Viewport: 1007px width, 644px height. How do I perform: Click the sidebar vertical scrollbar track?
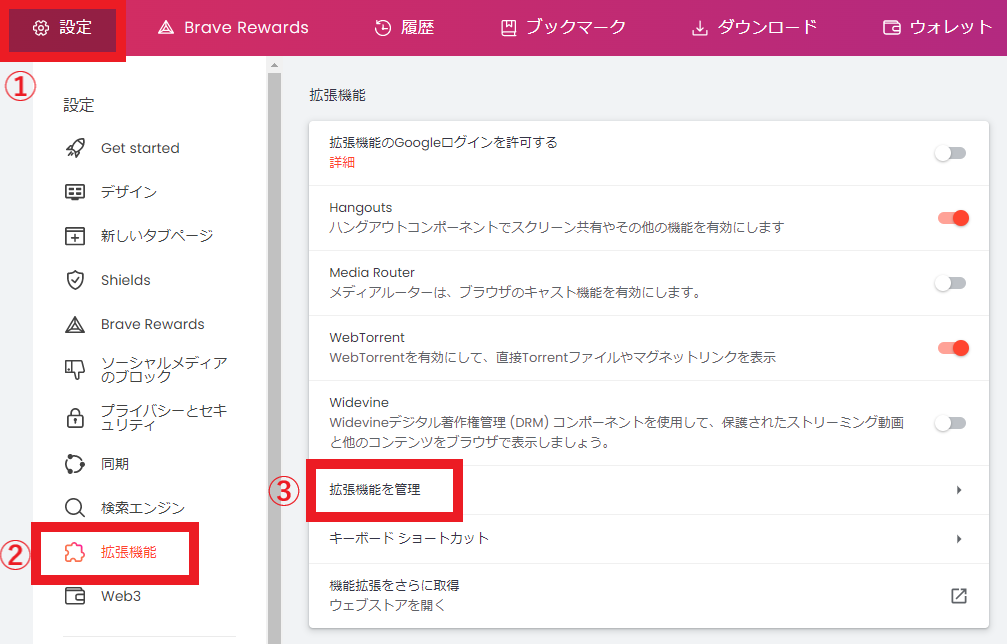point(274,358)
